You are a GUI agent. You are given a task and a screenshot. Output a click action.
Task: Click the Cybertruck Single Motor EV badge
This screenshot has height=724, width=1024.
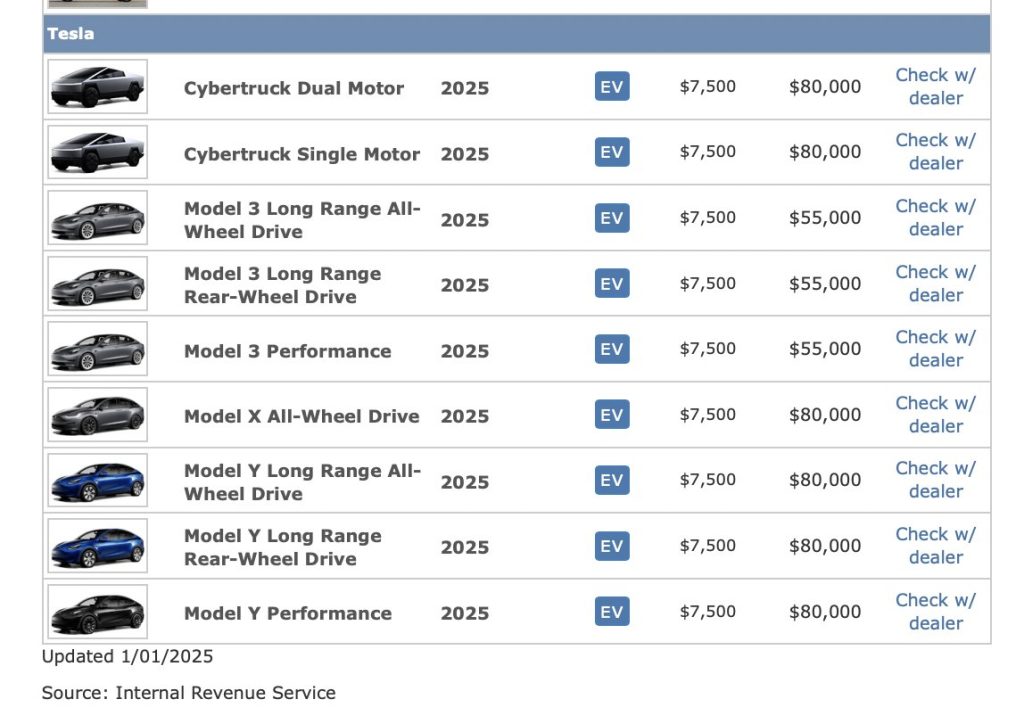612,152
